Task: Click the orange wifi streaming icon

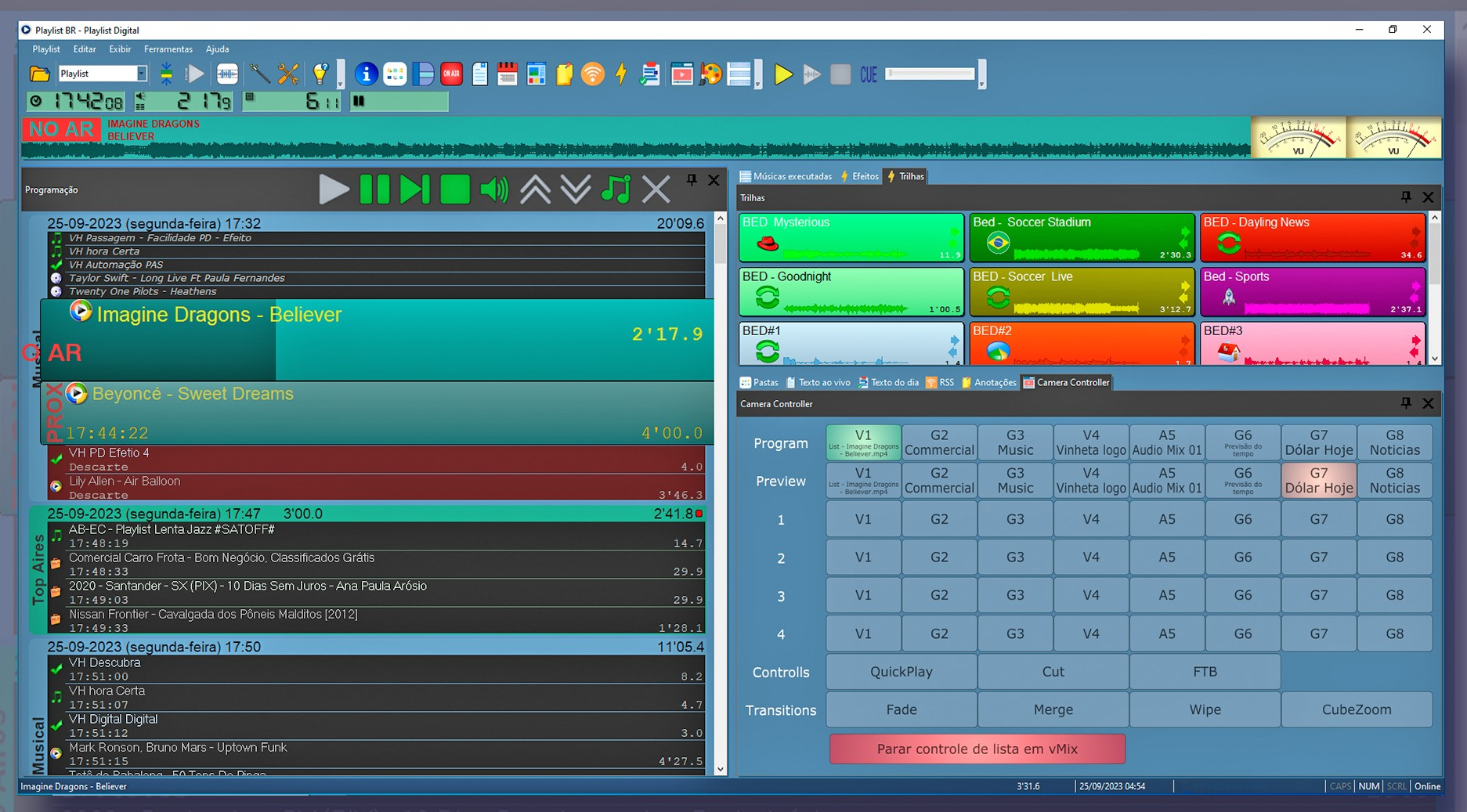Action: coord(593,74)
